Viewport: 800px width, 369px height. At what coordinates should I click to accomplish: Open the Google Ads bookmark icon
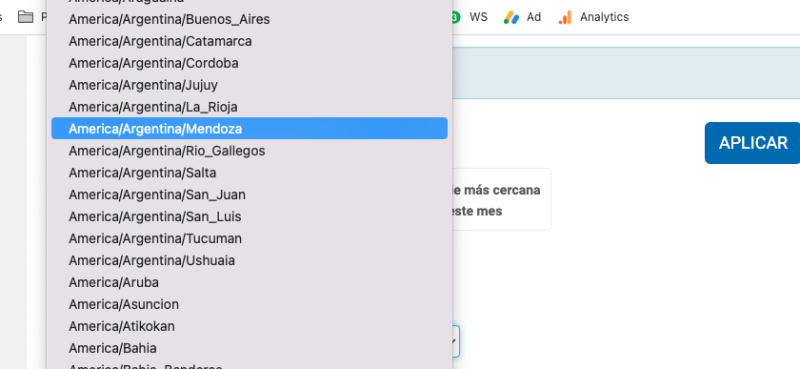[x=511, y=17]
